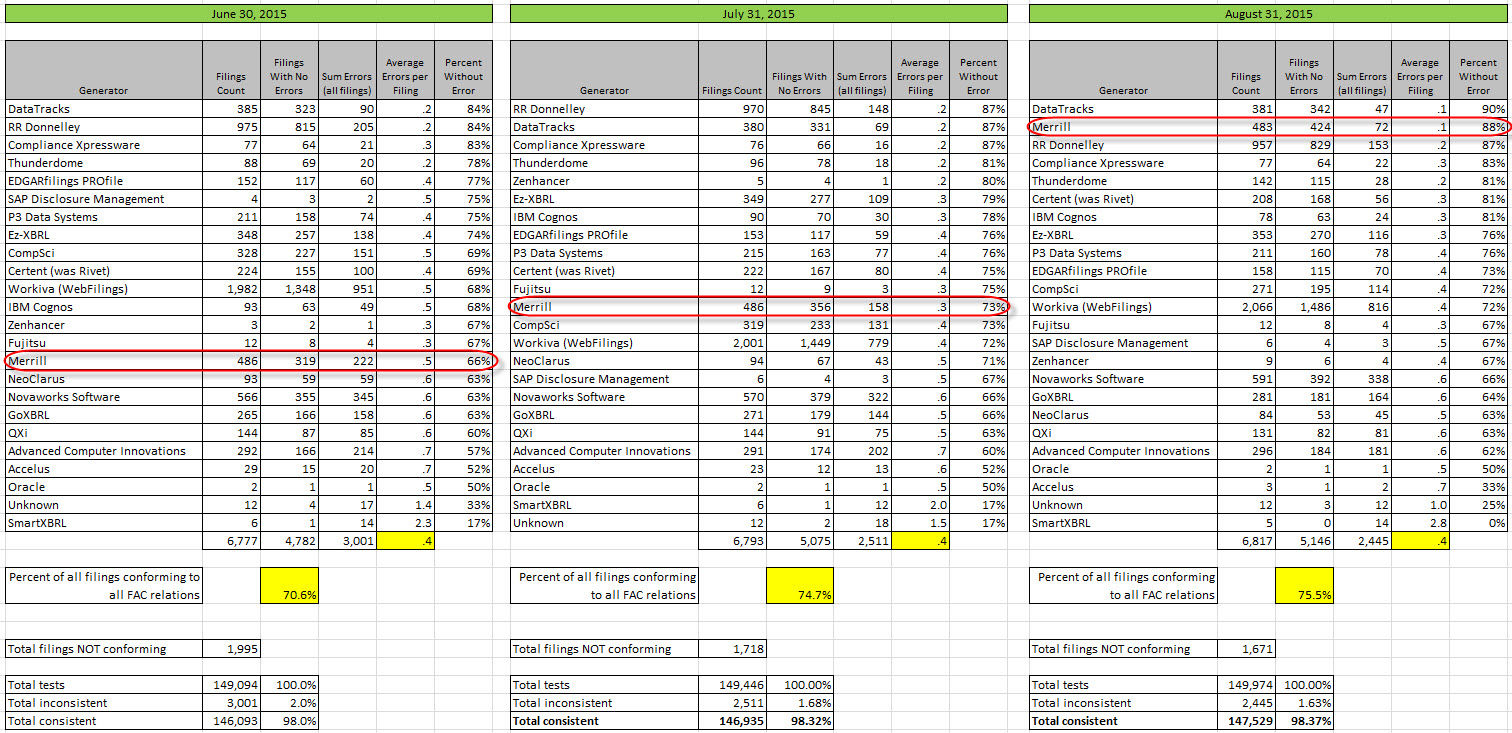The height and width of the screenshot is (733, 1512).
Task: Select SmartXBRL row name in August 31 table
Action: pyautogui.click(x=1061, y=523)
